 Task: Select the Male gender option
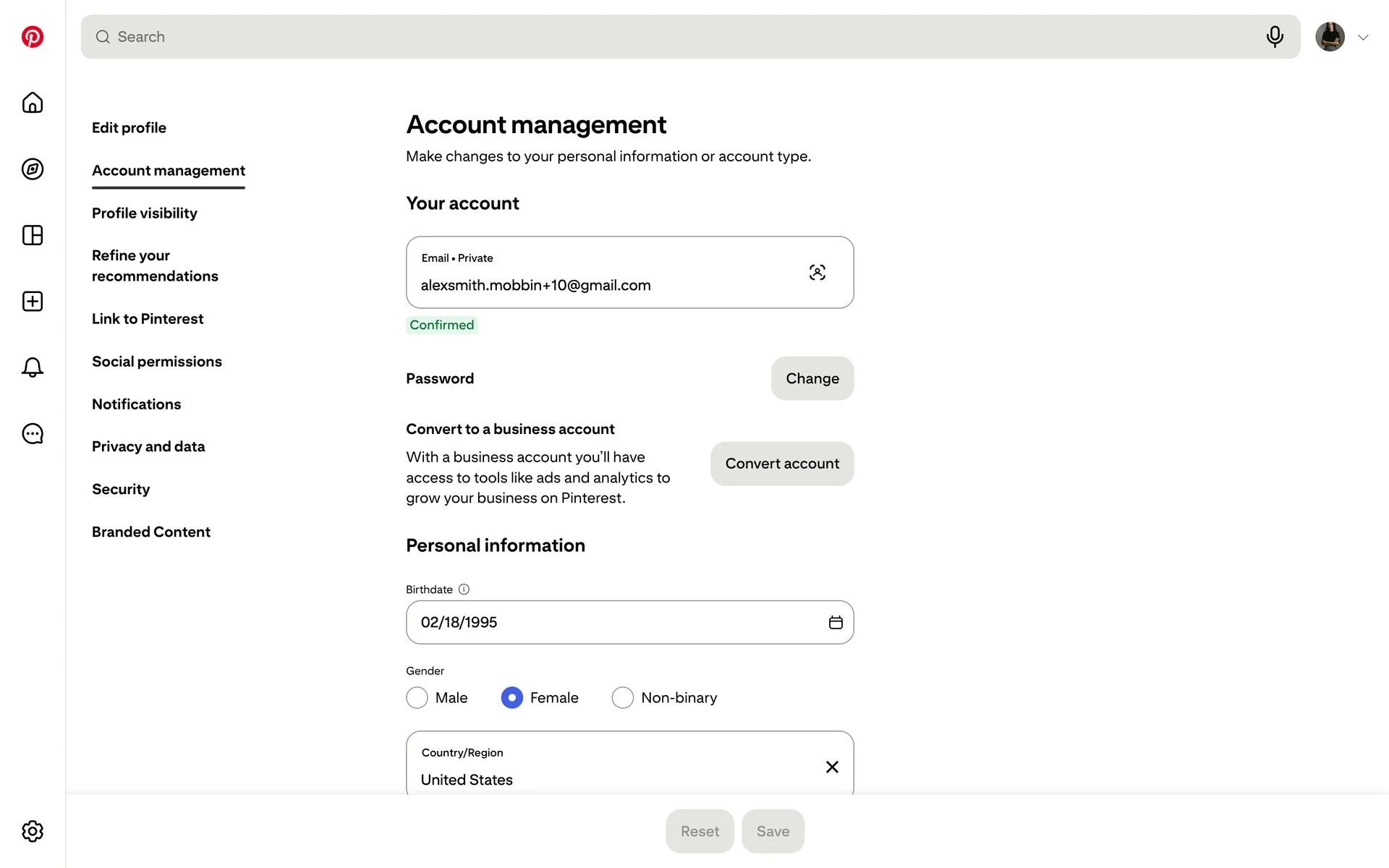[x=417, y=698]
